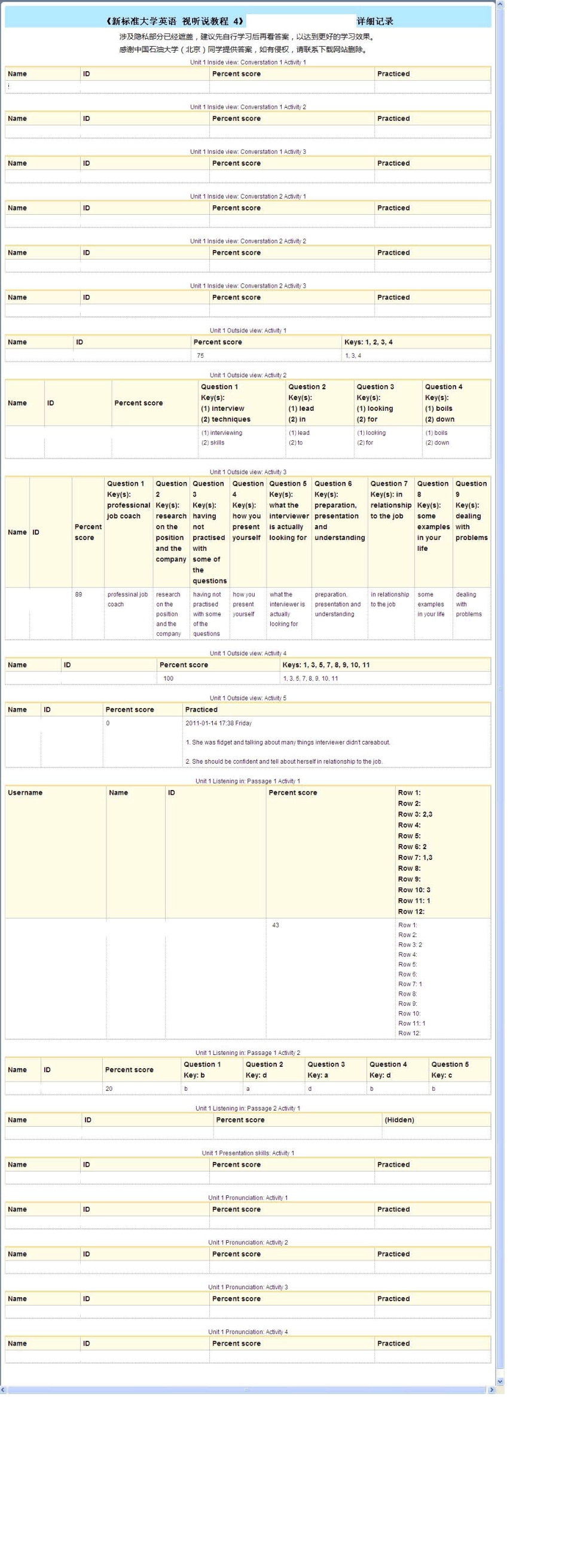
Task: Click the 'Unit 1 Outside view: Activity 1' caption
Action: pyautogui.click(x=248, y=331)
